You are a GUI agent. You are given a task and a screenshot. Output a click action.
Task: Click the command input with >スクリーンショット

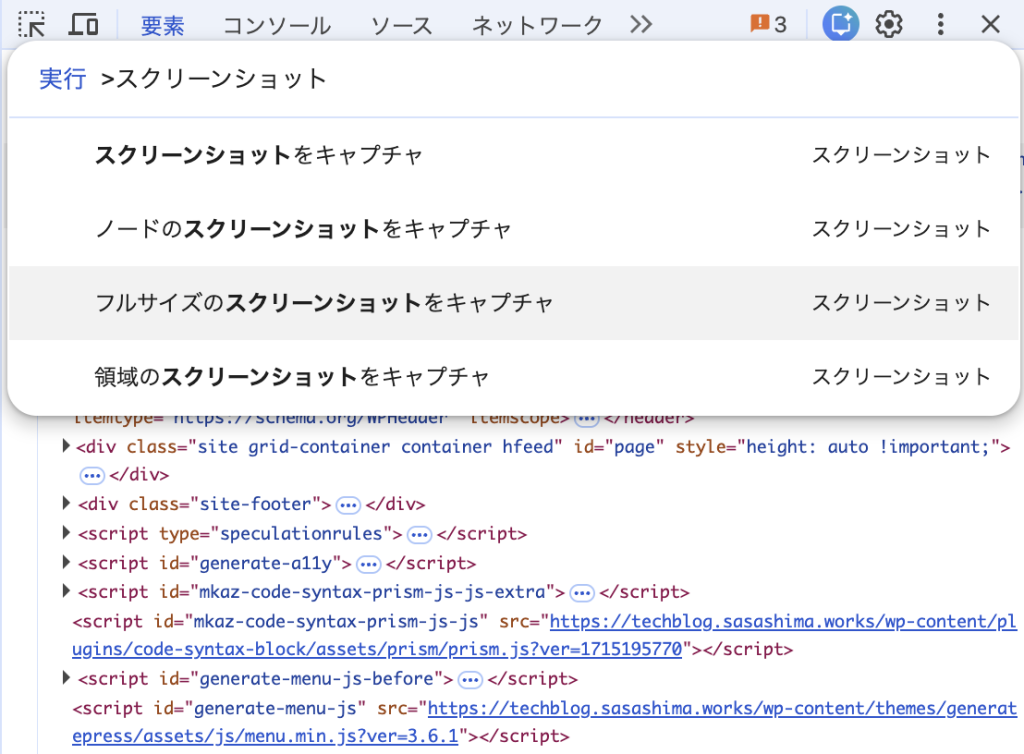coord(555,79)
